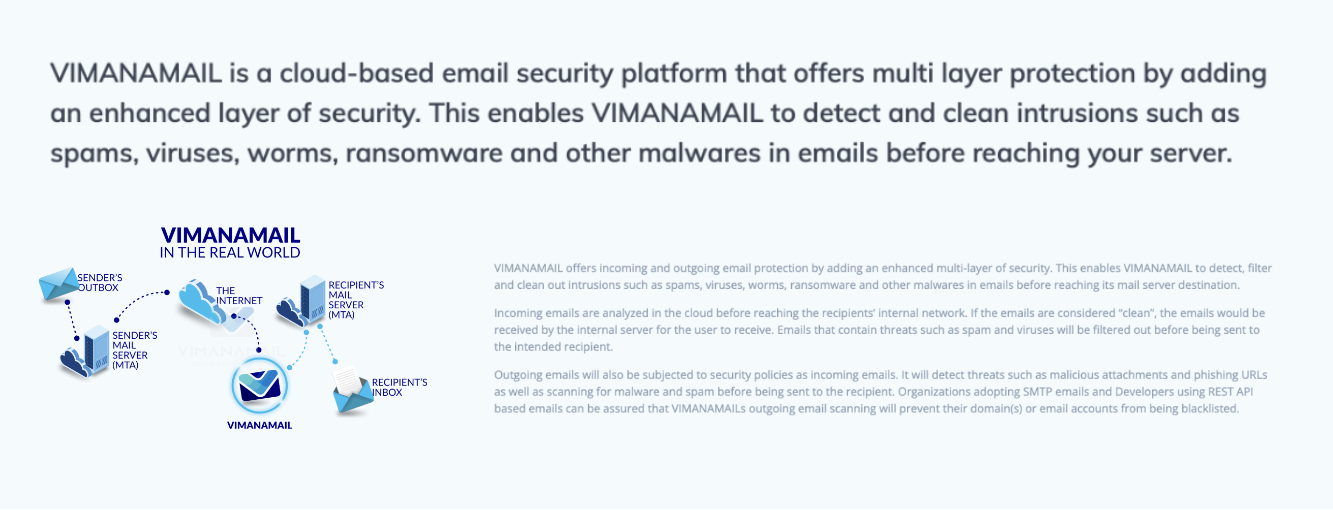Click "The Internet" label text
This screenshot has width=1333, height=510.
pyautogui.click(x=239, y=295)
